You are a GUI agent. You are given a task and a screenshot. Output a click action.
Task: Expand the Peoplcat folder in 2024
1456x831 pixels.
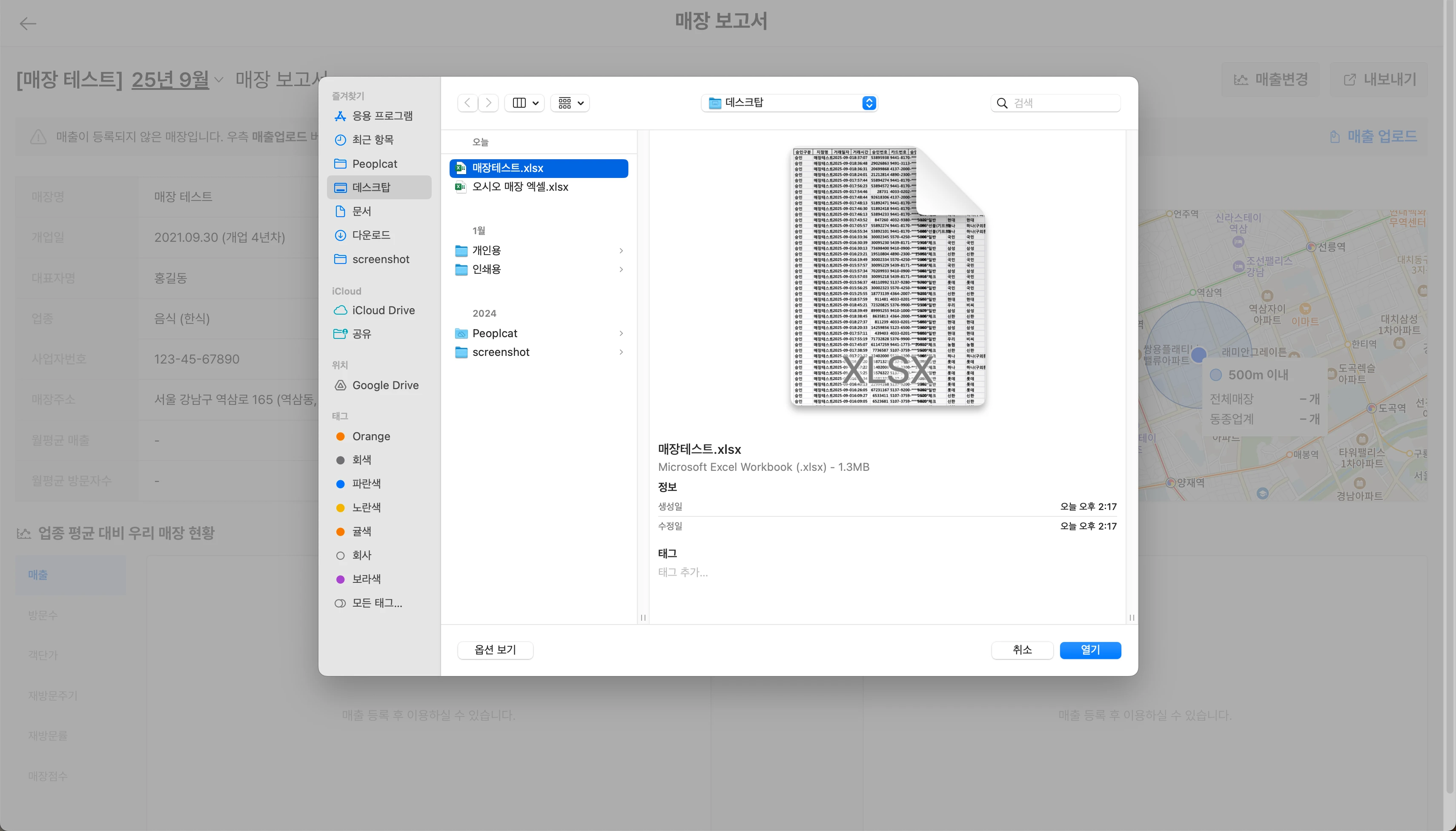[621, 333]
